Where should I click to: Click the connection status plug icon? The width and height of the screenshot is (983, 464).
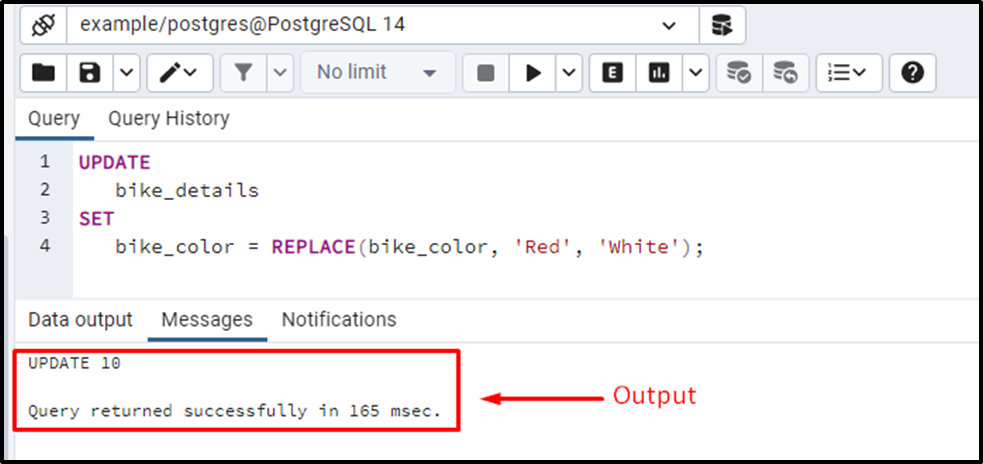pos(43,26)
